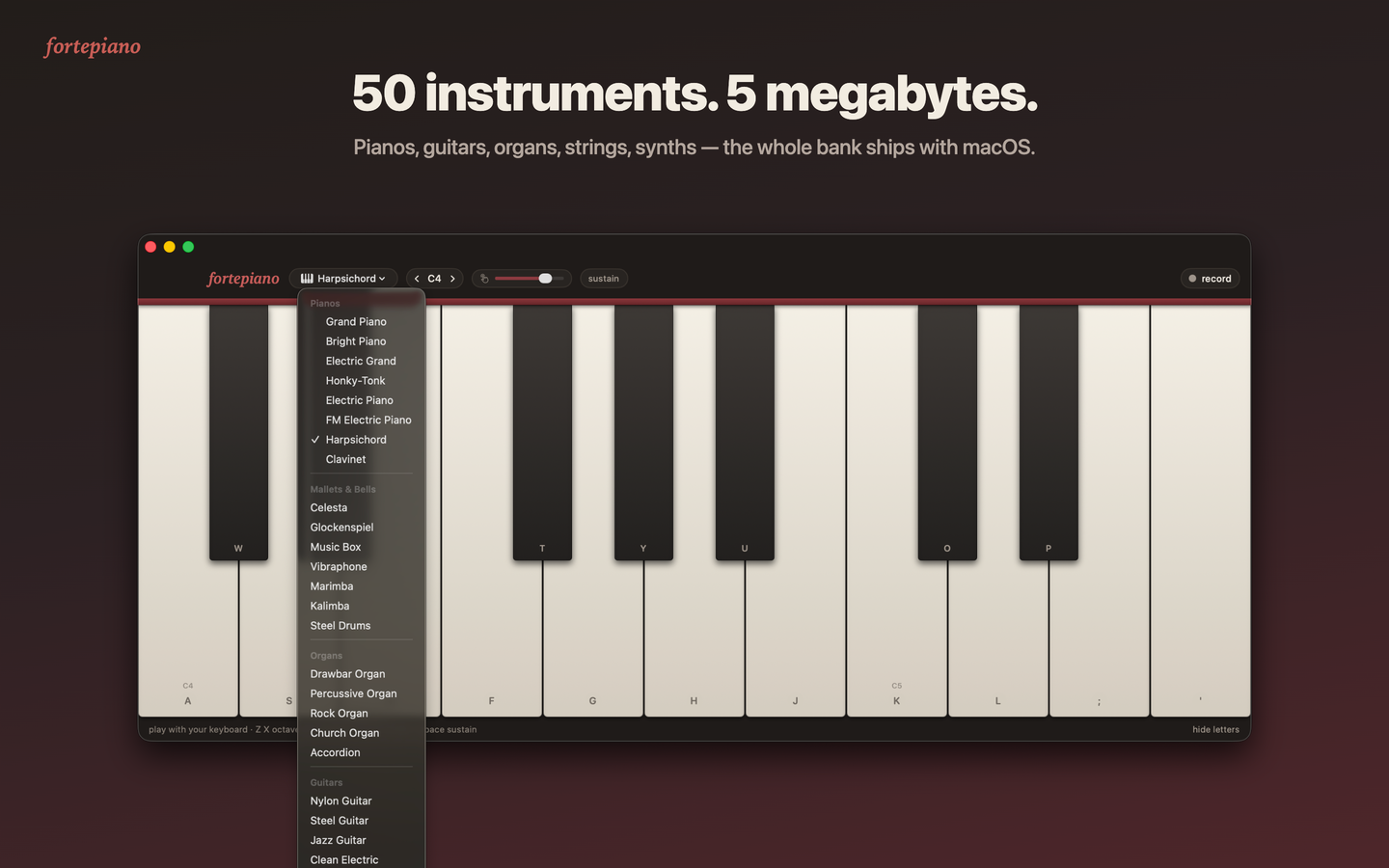This screenshot has width=1389, height=868.
Task: Select Electric Piano instrument
Action: [x=362, y=400]
